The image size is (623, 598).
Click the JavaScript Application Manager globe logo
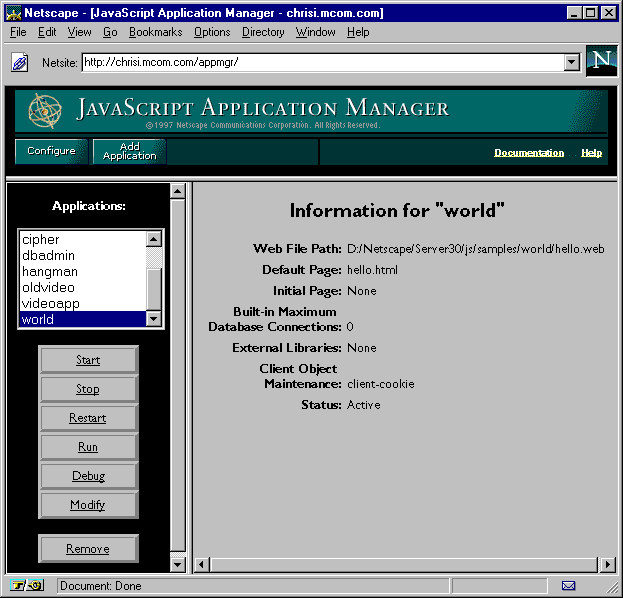[x=45, y=111]
